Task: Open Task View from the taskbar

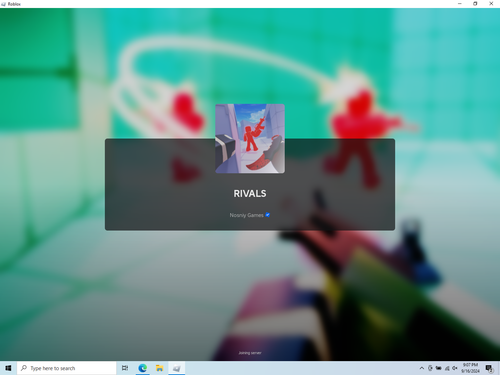Action: [125, 368]
